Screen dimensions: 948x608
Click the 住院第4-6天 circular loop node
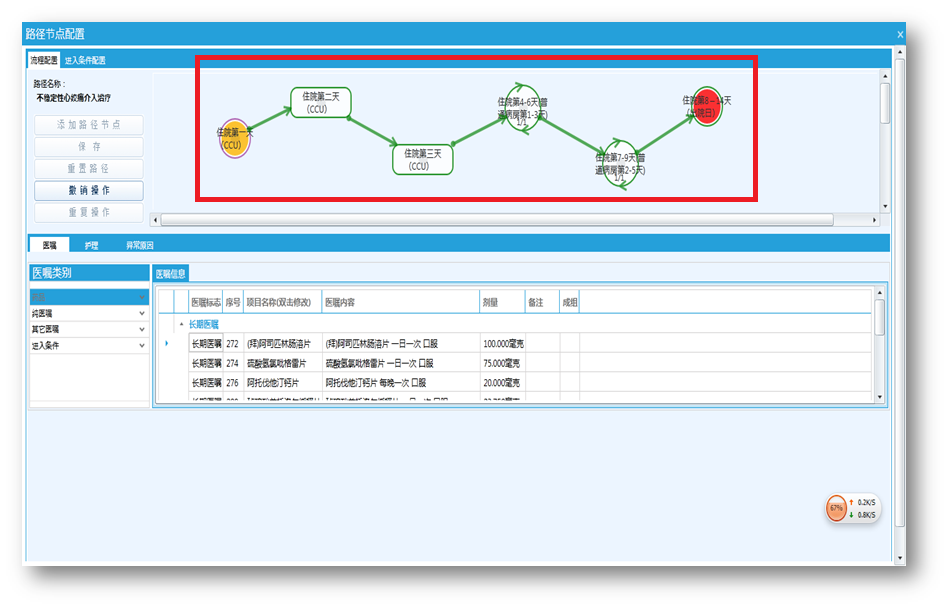pyautogui.click(x=522, y=108)
